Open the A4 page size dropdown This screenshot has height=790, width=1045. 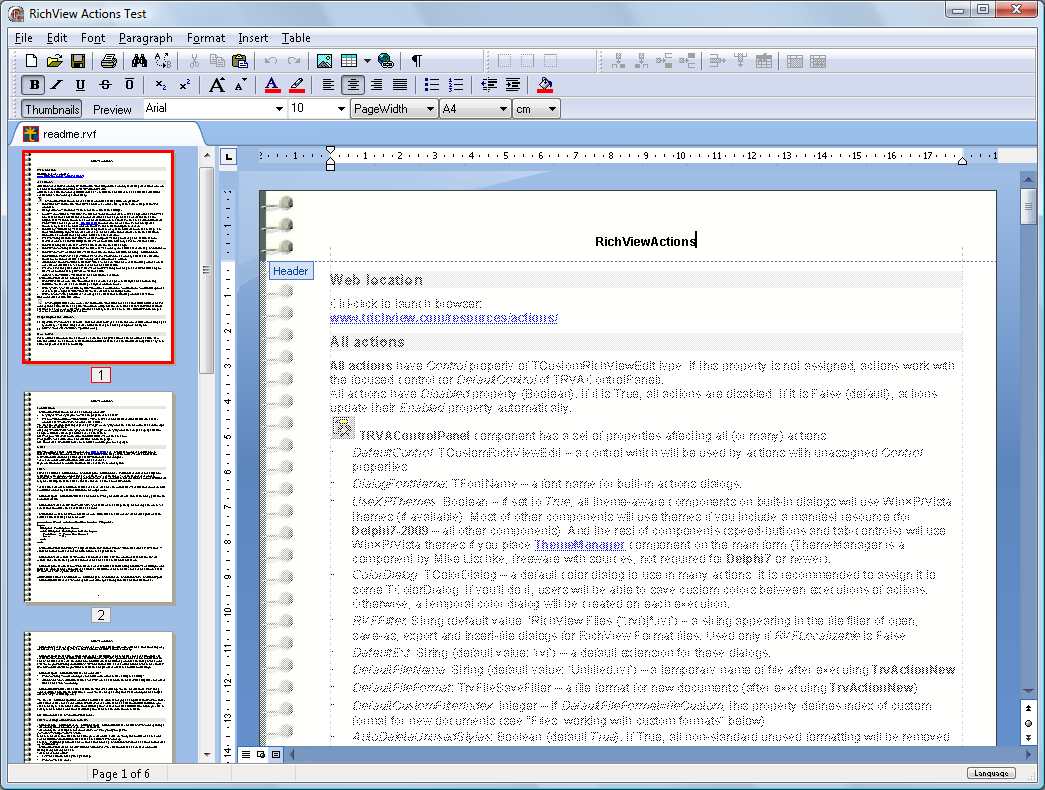click(502, 109)
